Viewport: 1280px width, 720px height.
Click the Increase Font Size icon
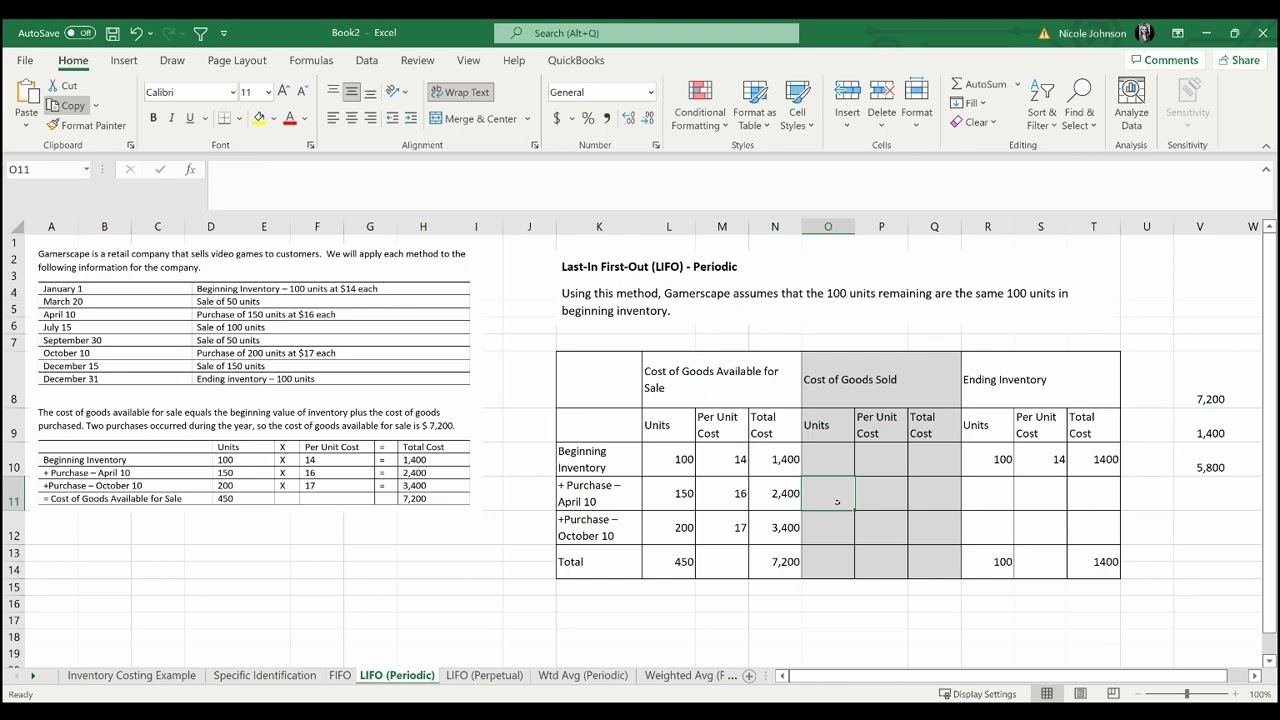(x=285, y=92)
